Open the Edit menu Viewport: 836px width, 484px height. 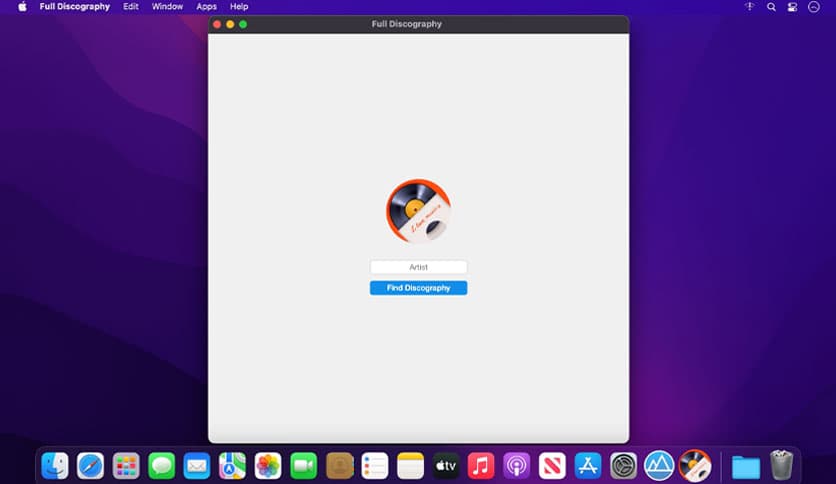(x=131, y=7)
